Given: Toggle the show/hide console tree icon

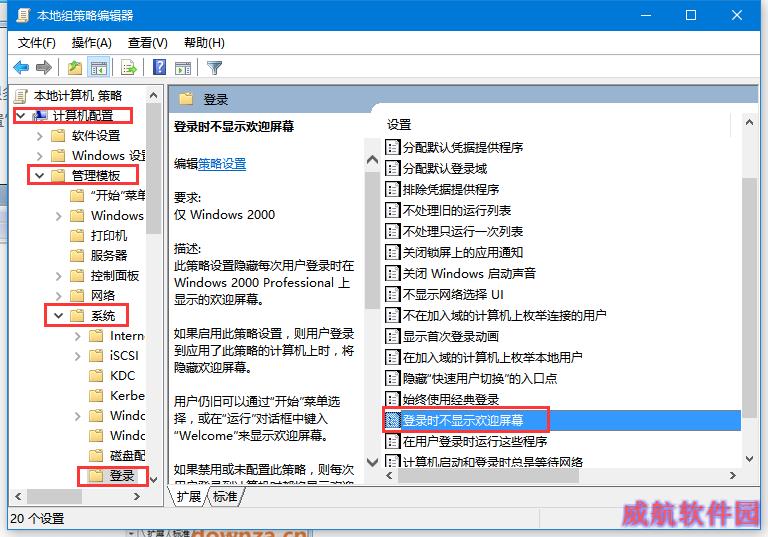Looking at the screenshot, I should [x=98, y=67].
